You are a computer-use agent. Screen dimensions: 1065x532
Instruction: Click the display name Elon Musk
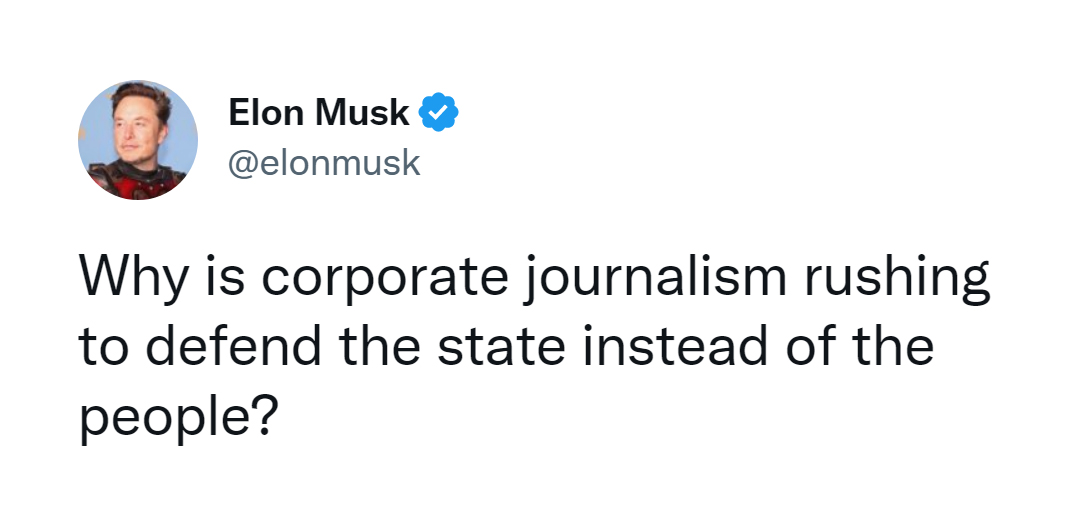[319, 112]
